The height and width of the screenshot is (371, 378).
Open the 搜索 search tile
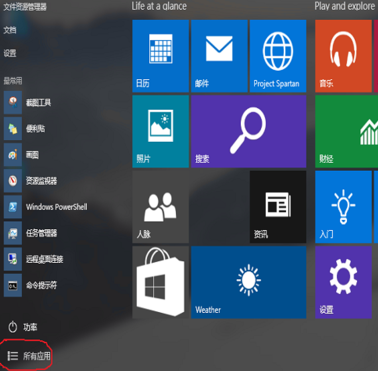pos(249,131)
